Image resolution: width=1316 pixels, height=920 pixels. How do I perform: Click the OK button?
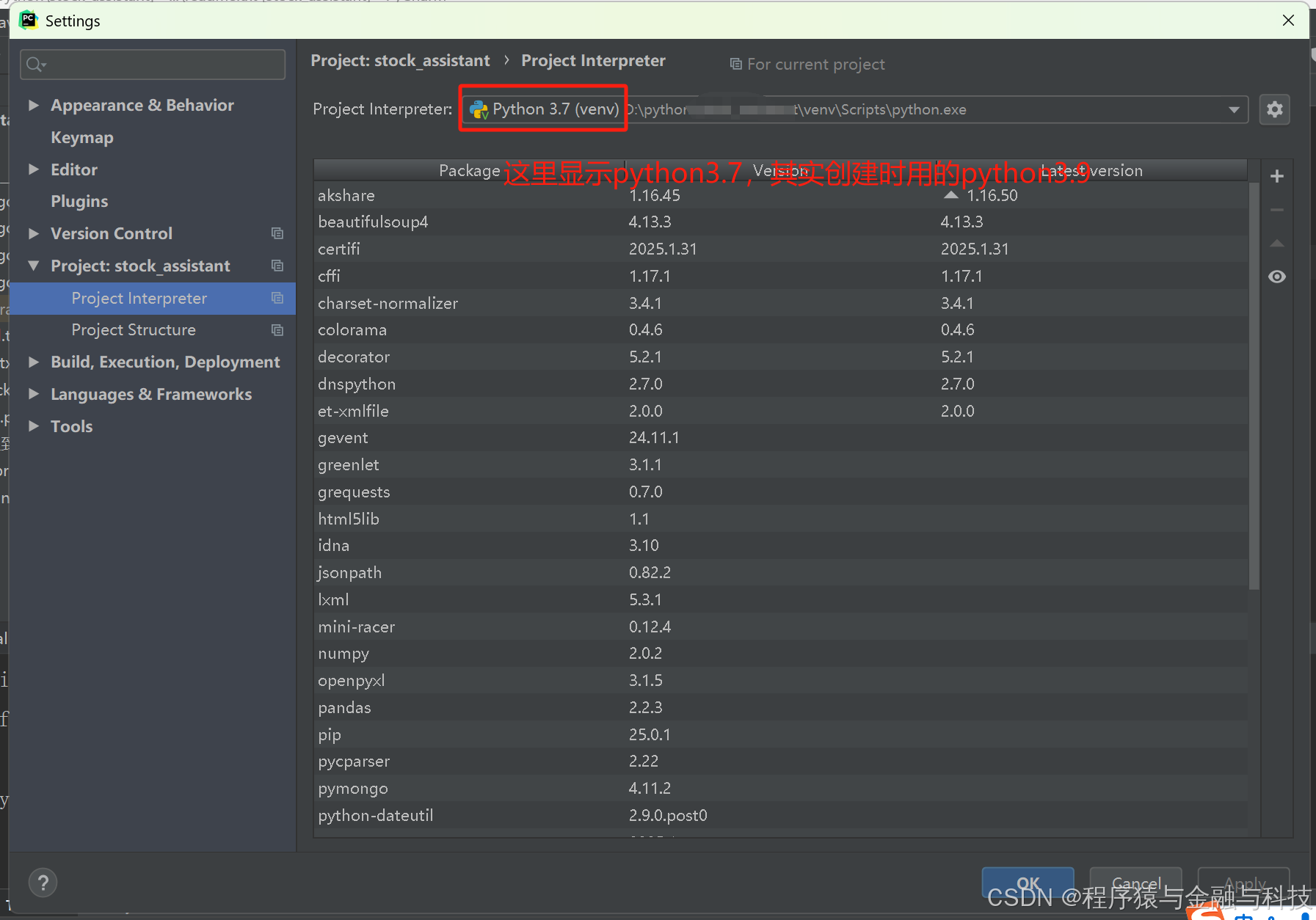(1028, 883)
